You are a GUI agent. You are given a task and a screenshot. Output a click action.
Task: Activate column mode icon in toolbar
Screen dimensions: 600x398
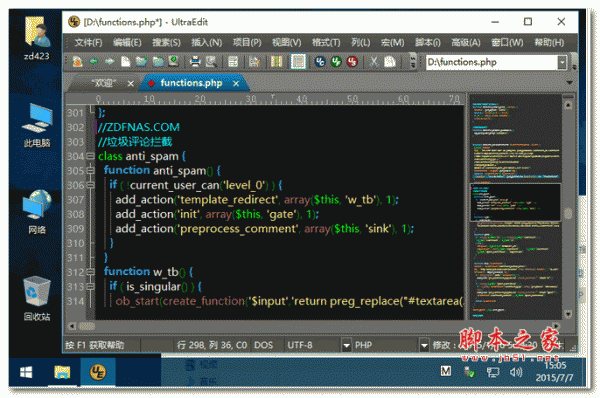point(276,62)
